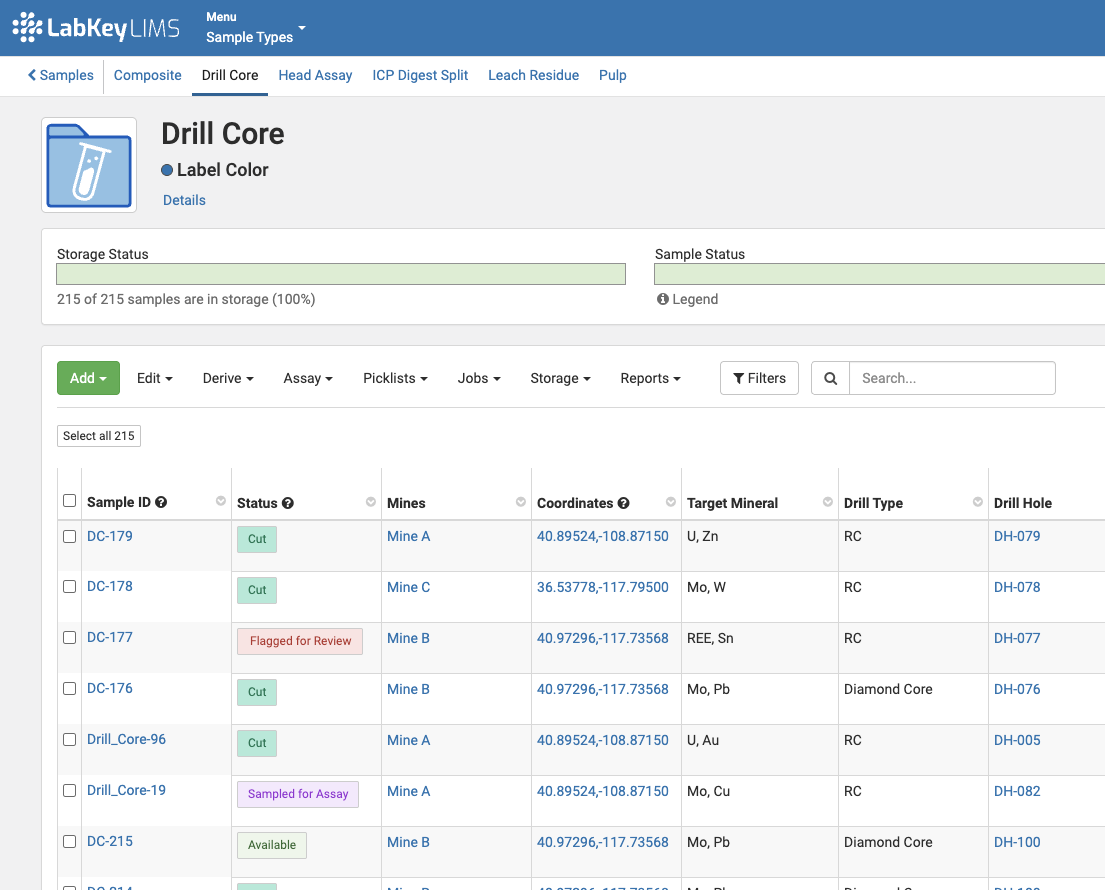
Task: Click the Sample ID help icon
Action: click(161, 502)
